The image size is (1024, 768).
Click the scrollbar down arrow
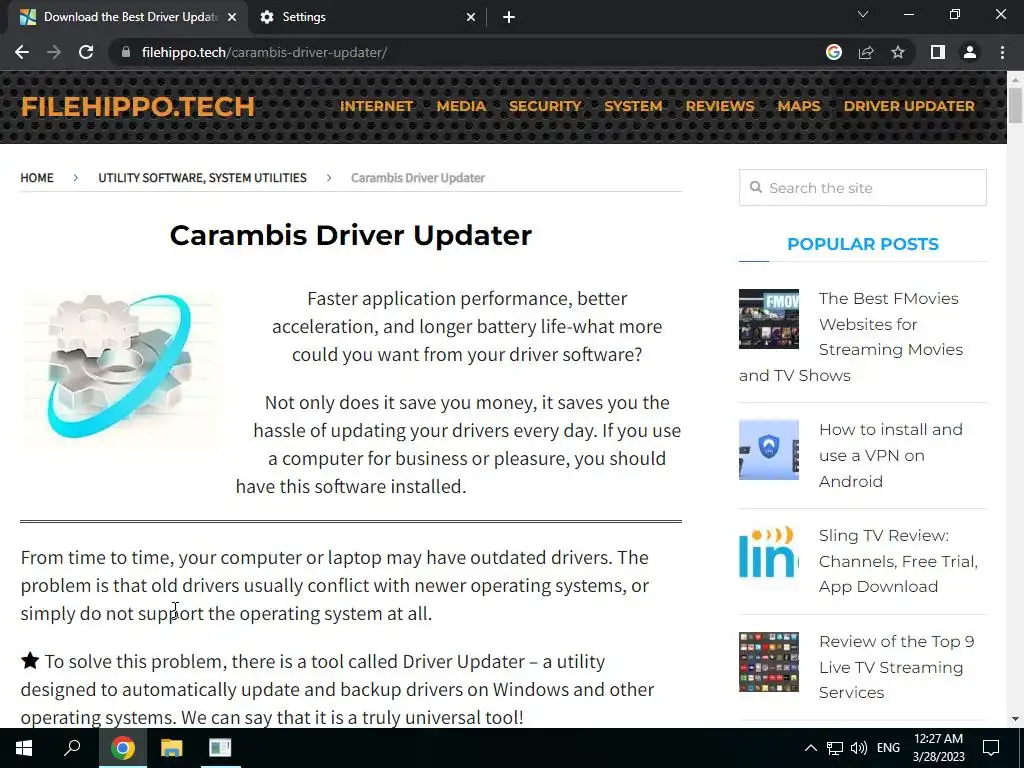point(1015,719)
